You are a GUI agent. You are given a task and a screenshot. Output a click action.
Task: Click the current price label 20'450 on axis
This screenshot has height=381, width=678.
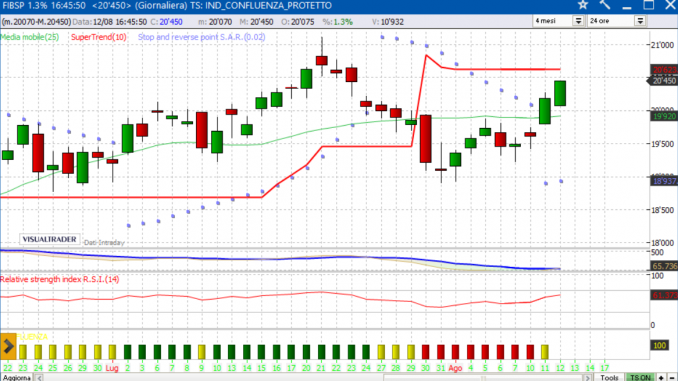pyautogui.click(x=664, y=81)
